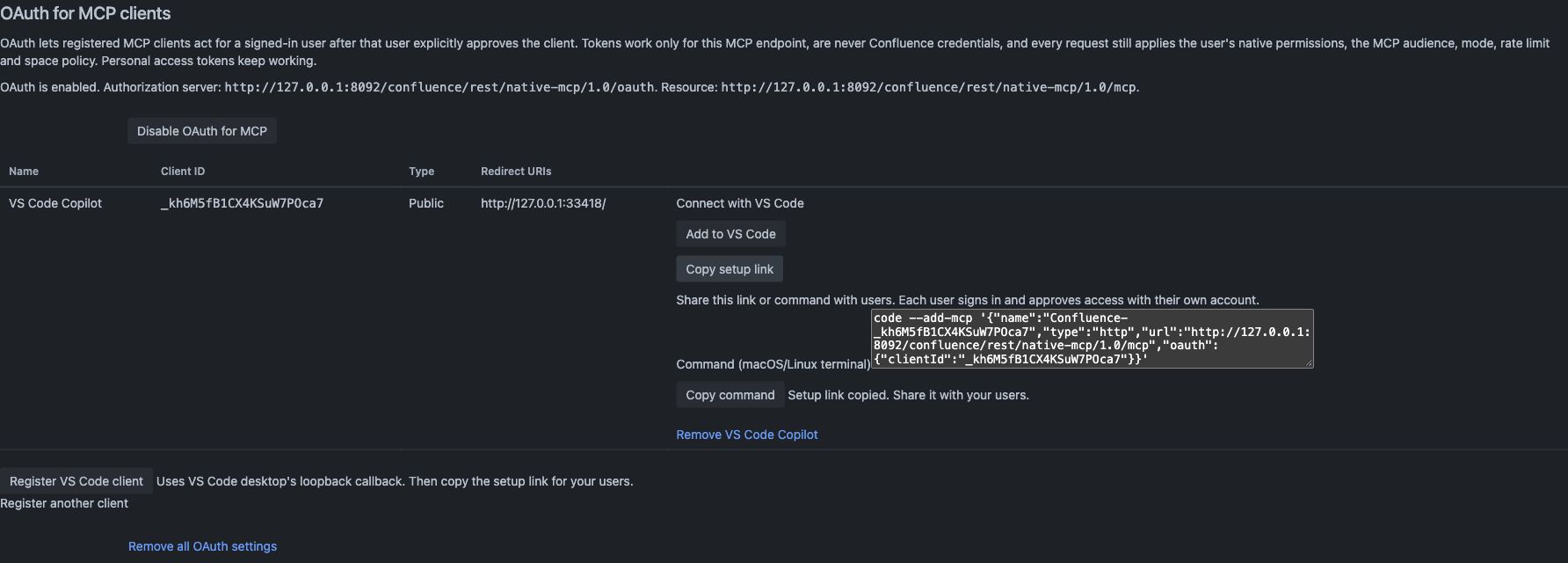Click the Connect with VS Code label
Screen dimensions: 1568x563
tap(740, 203)
